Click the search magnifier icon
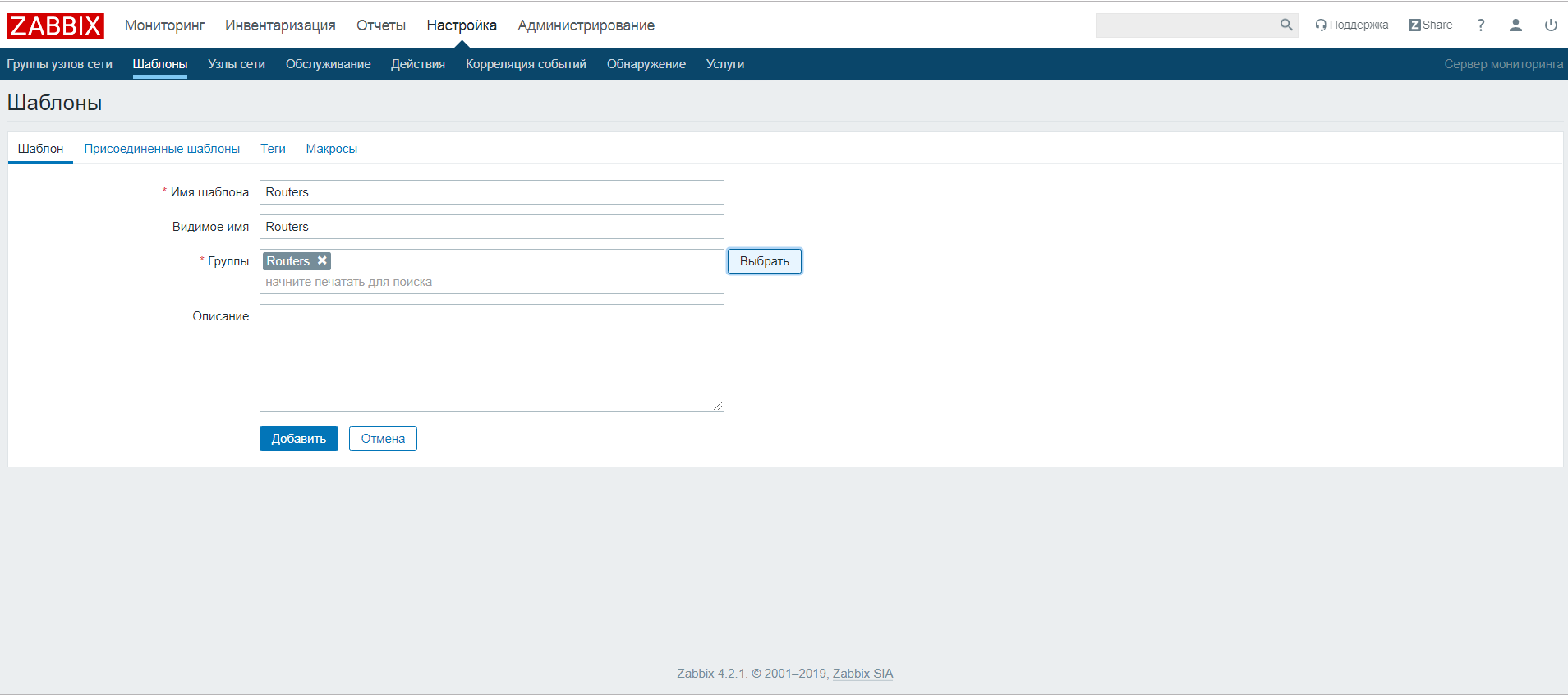Viewport: 1568px width, 695px height. click(x=1285, y=25)
